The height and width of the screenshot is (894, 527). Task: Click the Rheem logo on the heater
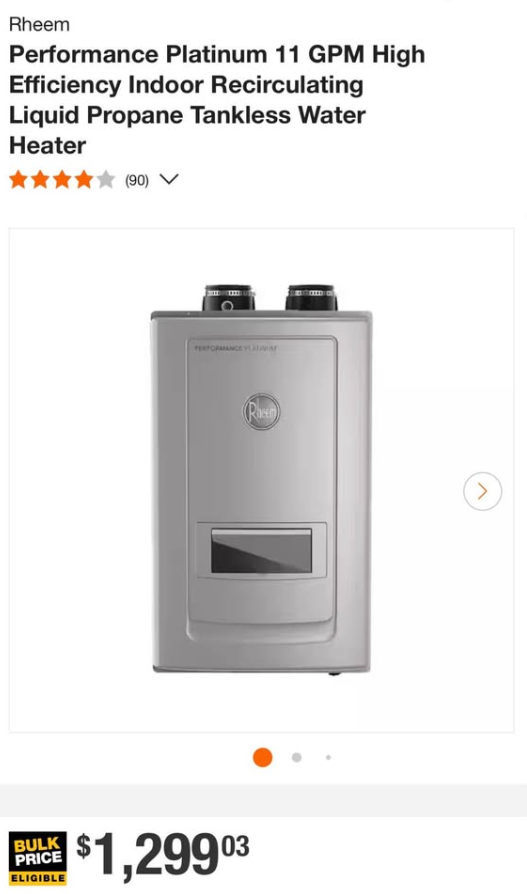pos(261,411)
